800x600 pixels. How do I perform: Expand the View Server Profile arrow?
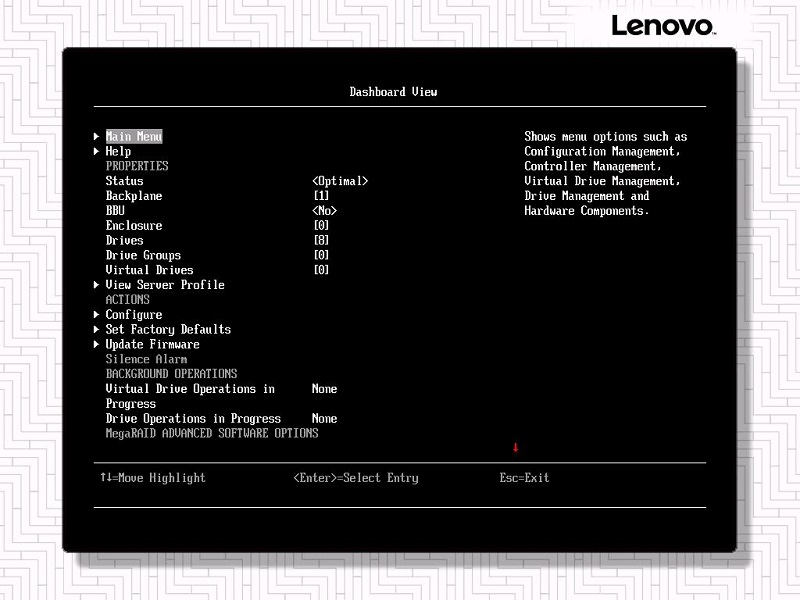tap(96, 285)
